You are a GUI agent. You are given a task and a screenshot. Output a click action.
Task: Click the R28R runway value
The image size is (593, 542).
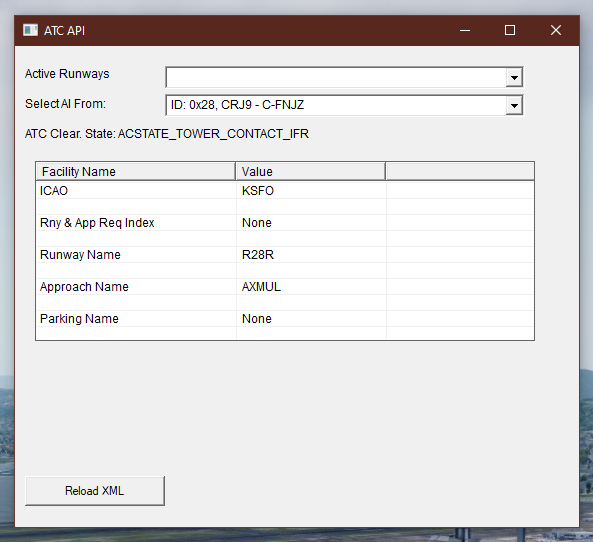point(258,255)
